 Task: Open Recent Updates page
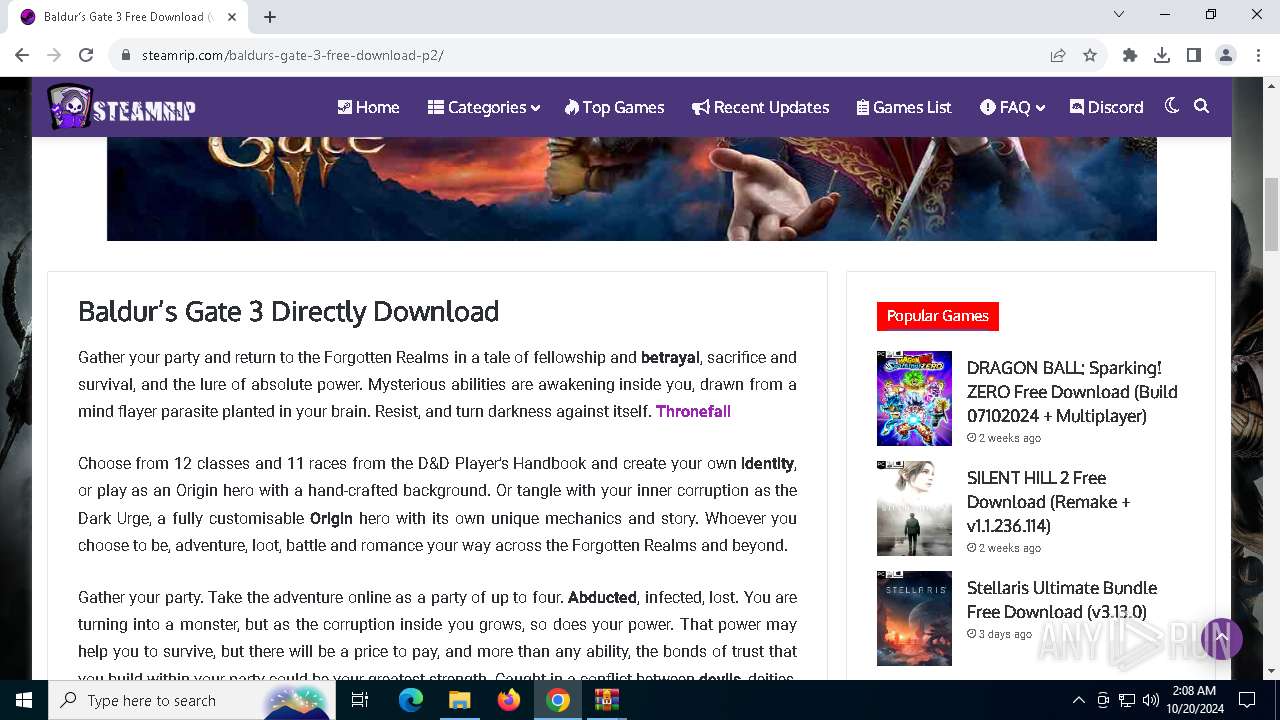click(760, 107)
